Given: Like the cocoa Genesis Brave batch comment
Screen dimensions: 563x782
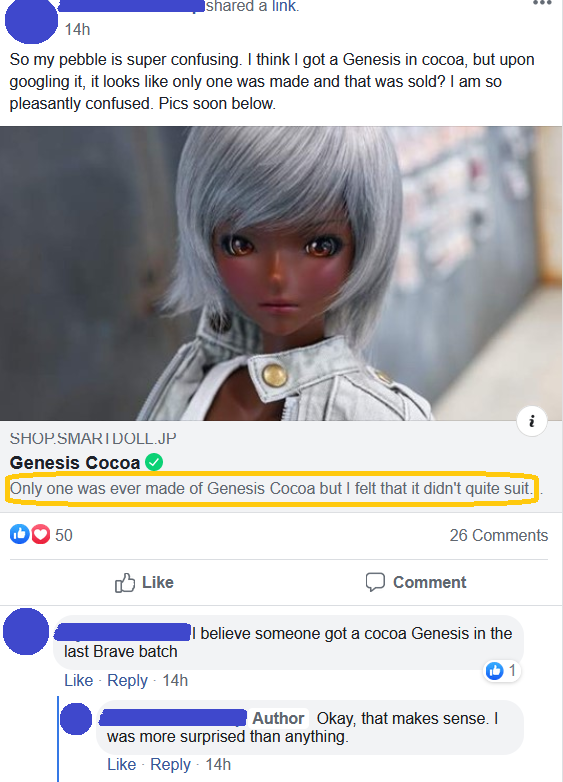Looking at the screenshot, I should (x=78, y=680).
